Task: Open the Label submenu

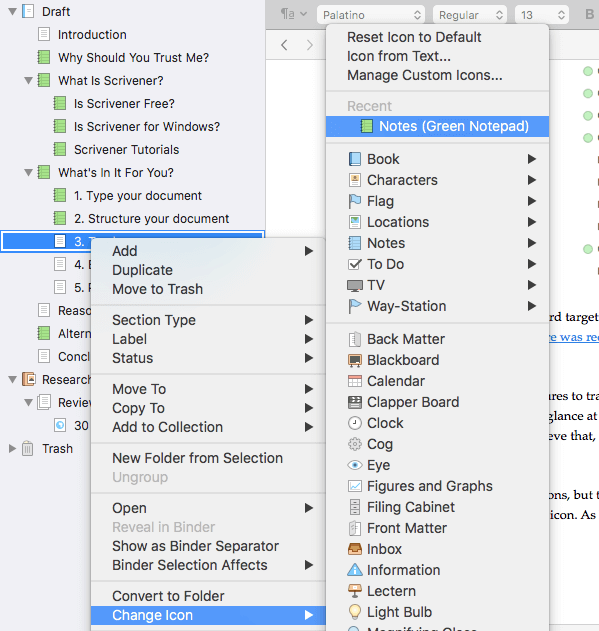Action: [x=209, y=339]
